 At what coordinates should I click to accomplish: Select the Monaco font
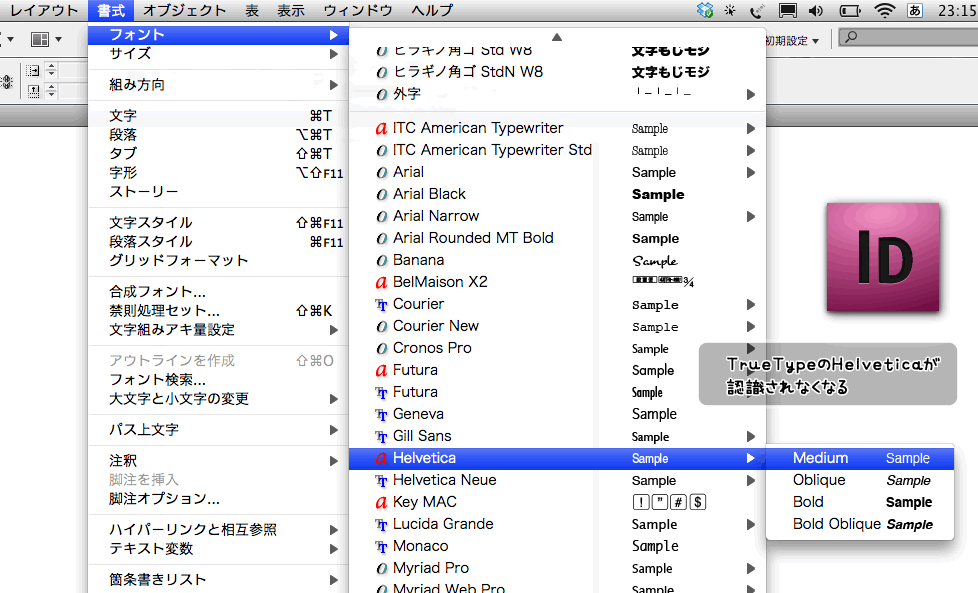pos(557,546)
